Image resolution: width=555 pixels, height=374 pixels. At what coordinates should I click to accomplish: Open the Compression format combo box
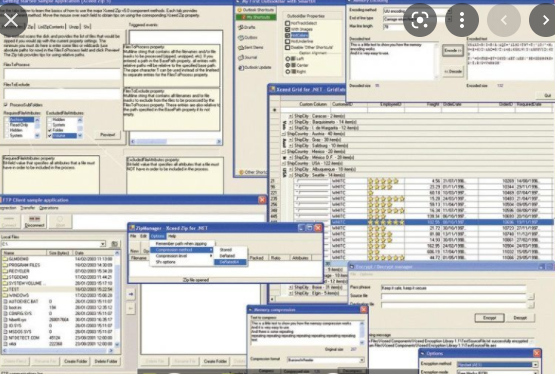[326, 360]
